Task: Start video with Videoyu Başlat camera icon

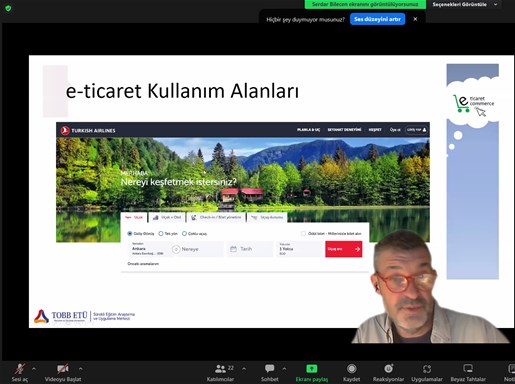Action: [63, 369]
